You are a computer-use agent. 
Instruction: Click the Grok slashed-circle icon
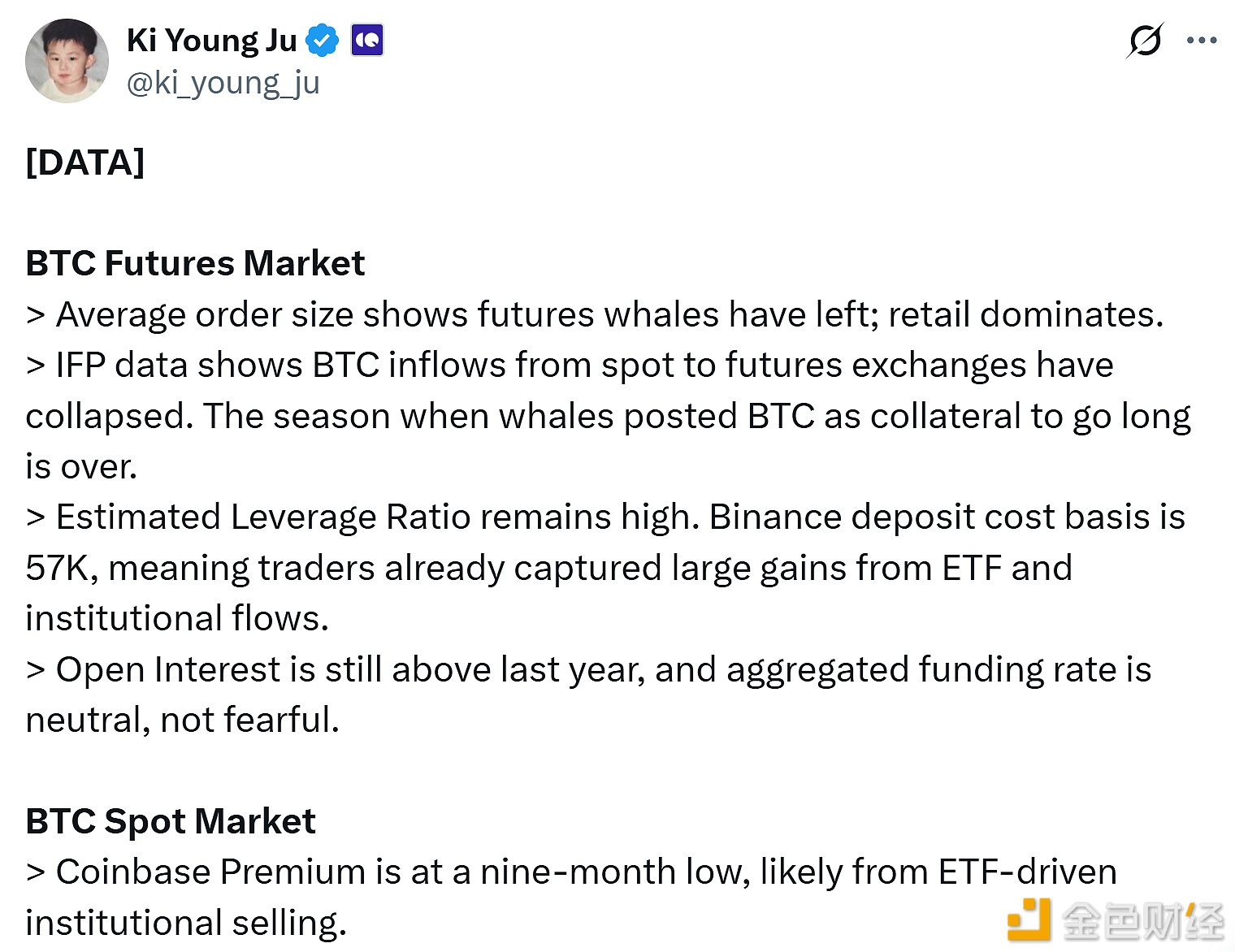pyautogui.click(x=1145, y=41)
